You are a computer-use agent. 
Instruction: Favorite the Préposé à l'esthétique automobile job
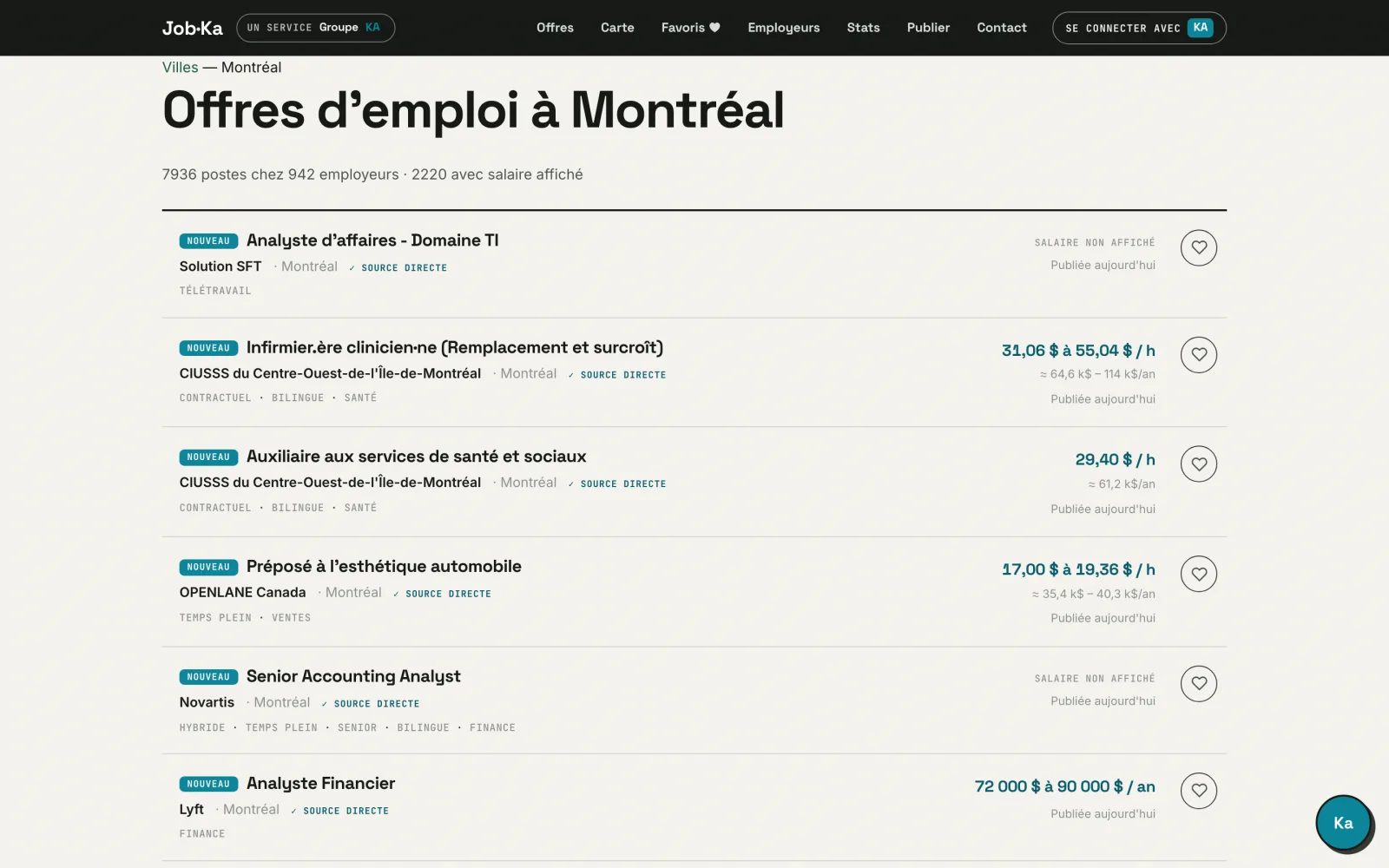click(x=1198, y=574)
